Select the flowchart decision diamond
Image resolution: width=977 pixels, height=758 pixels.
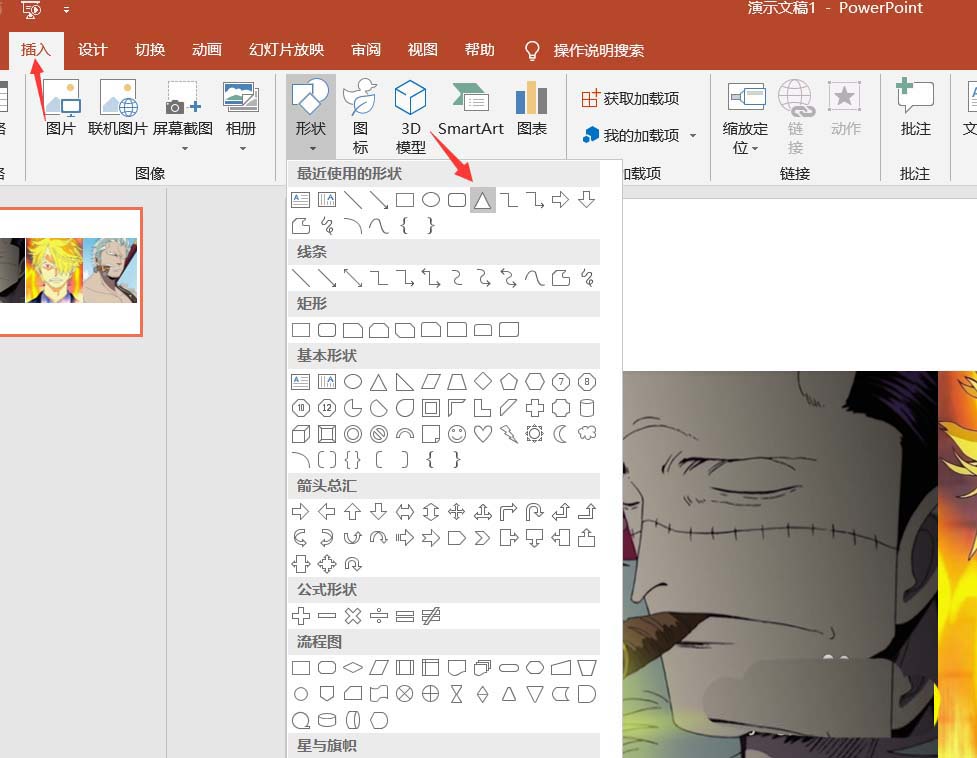pos(353,668)
